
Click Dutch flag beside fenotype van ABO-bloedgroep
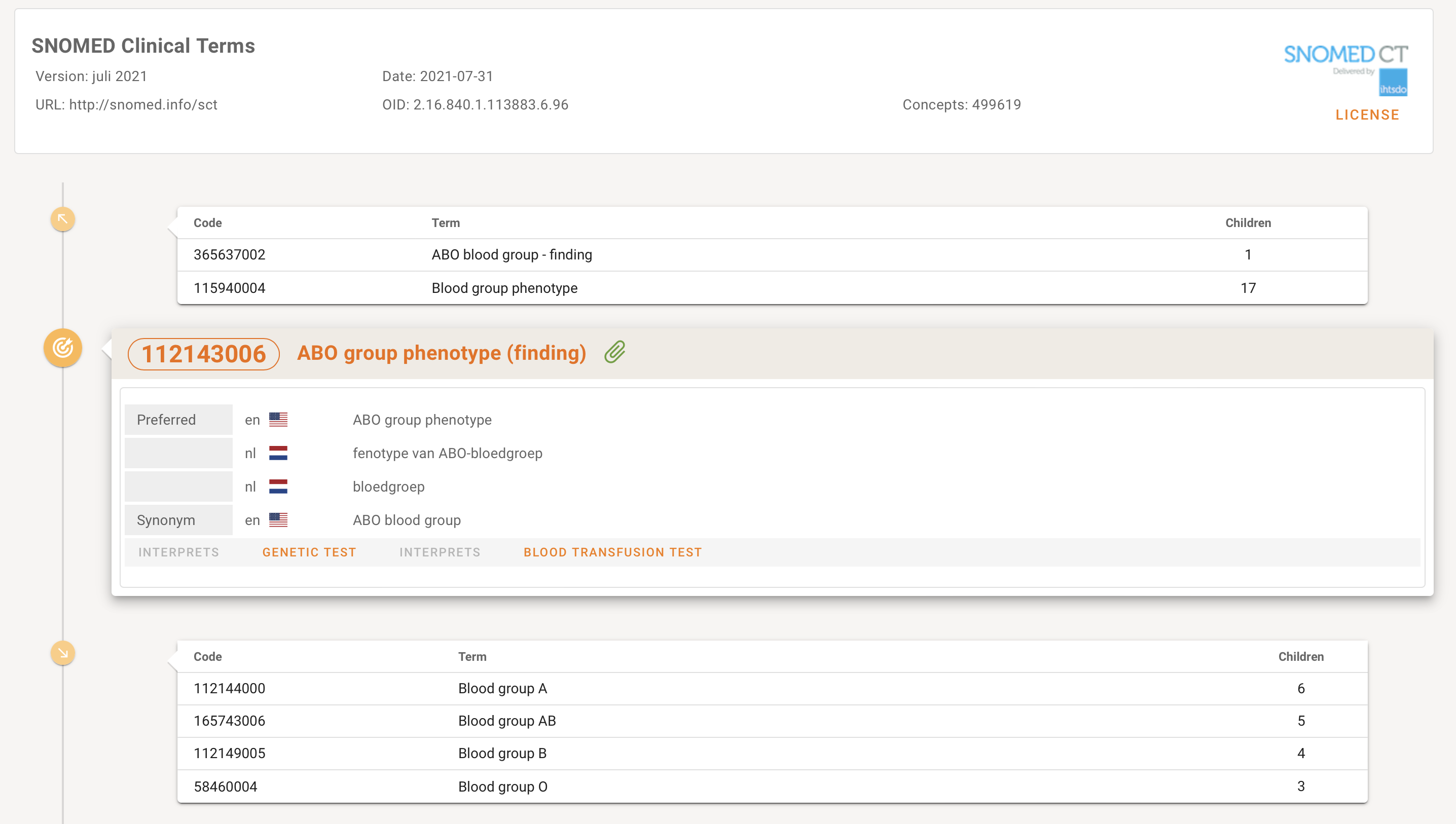pyautogui.click(x=278, y=453)
